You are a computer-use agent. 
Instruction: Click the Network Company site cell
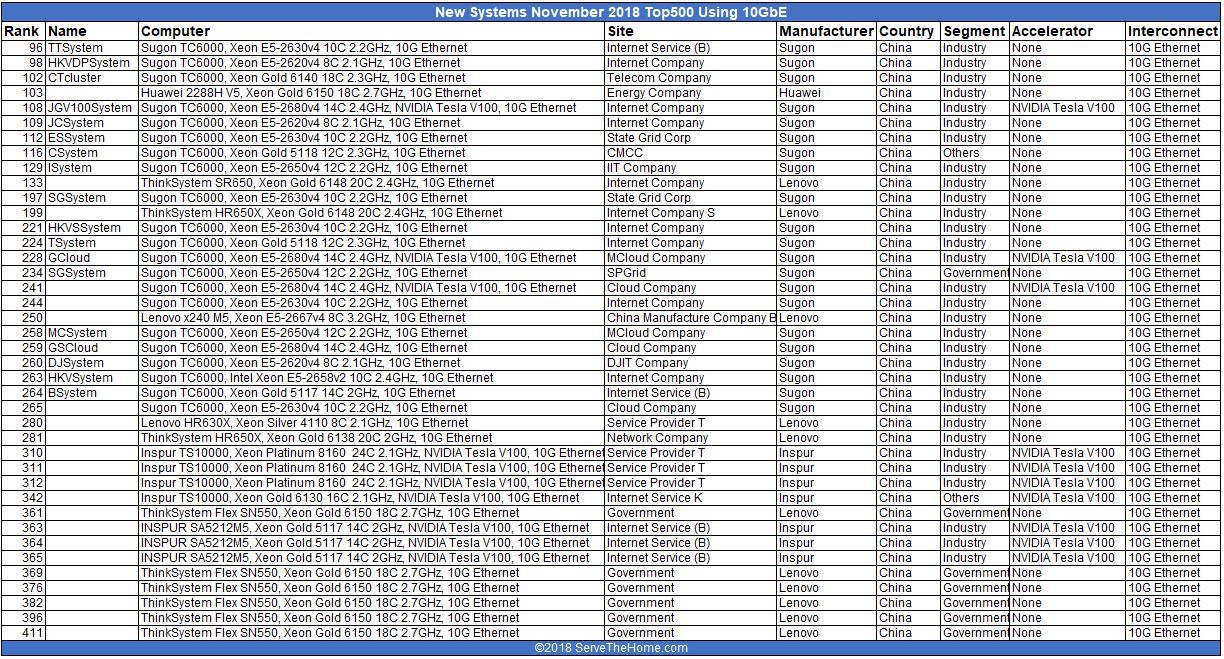[x=691, y=438]
